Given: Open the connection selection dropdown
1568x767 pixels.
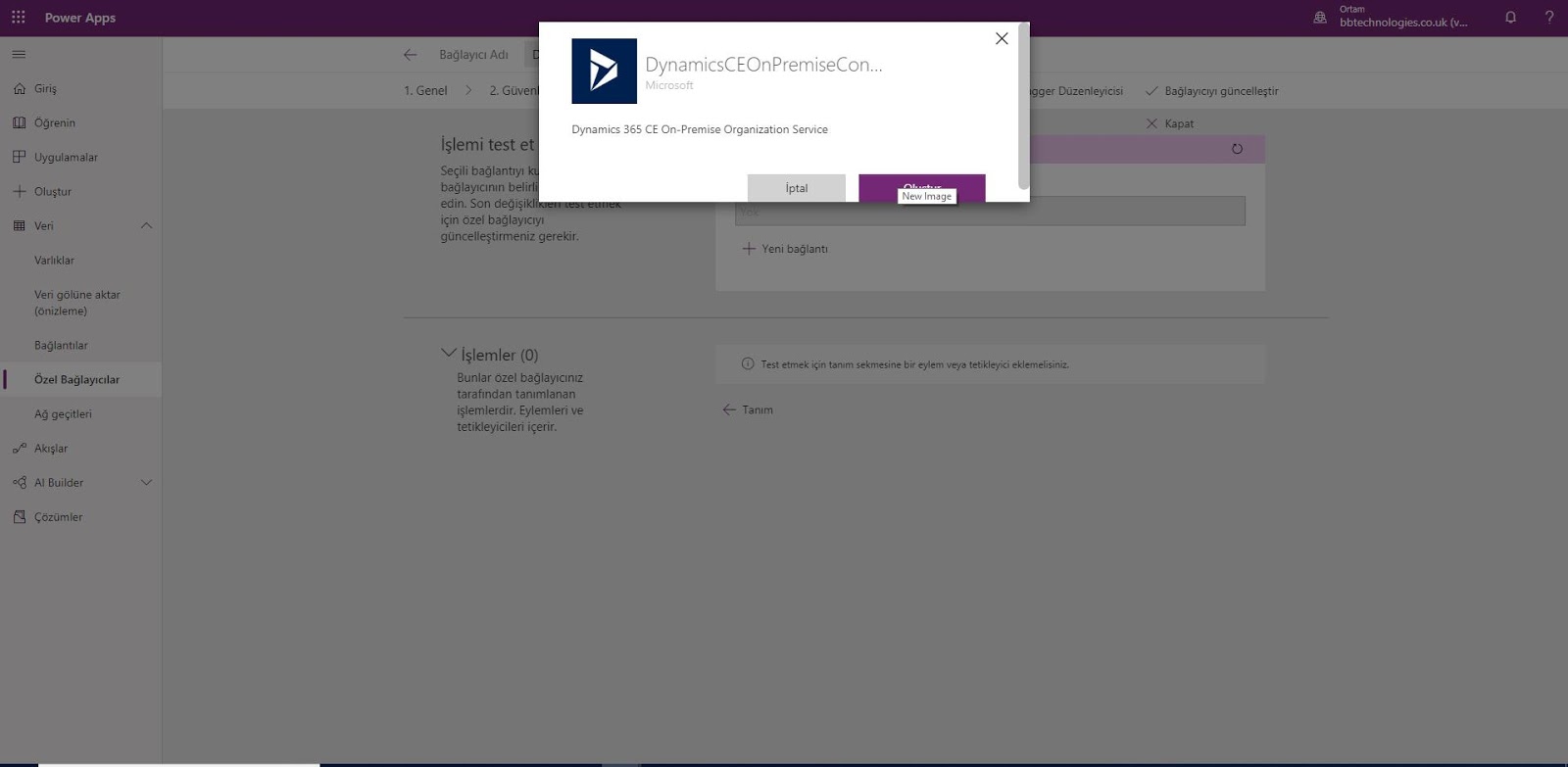Looking at the screenshot, I should click(x=990, y=211).
